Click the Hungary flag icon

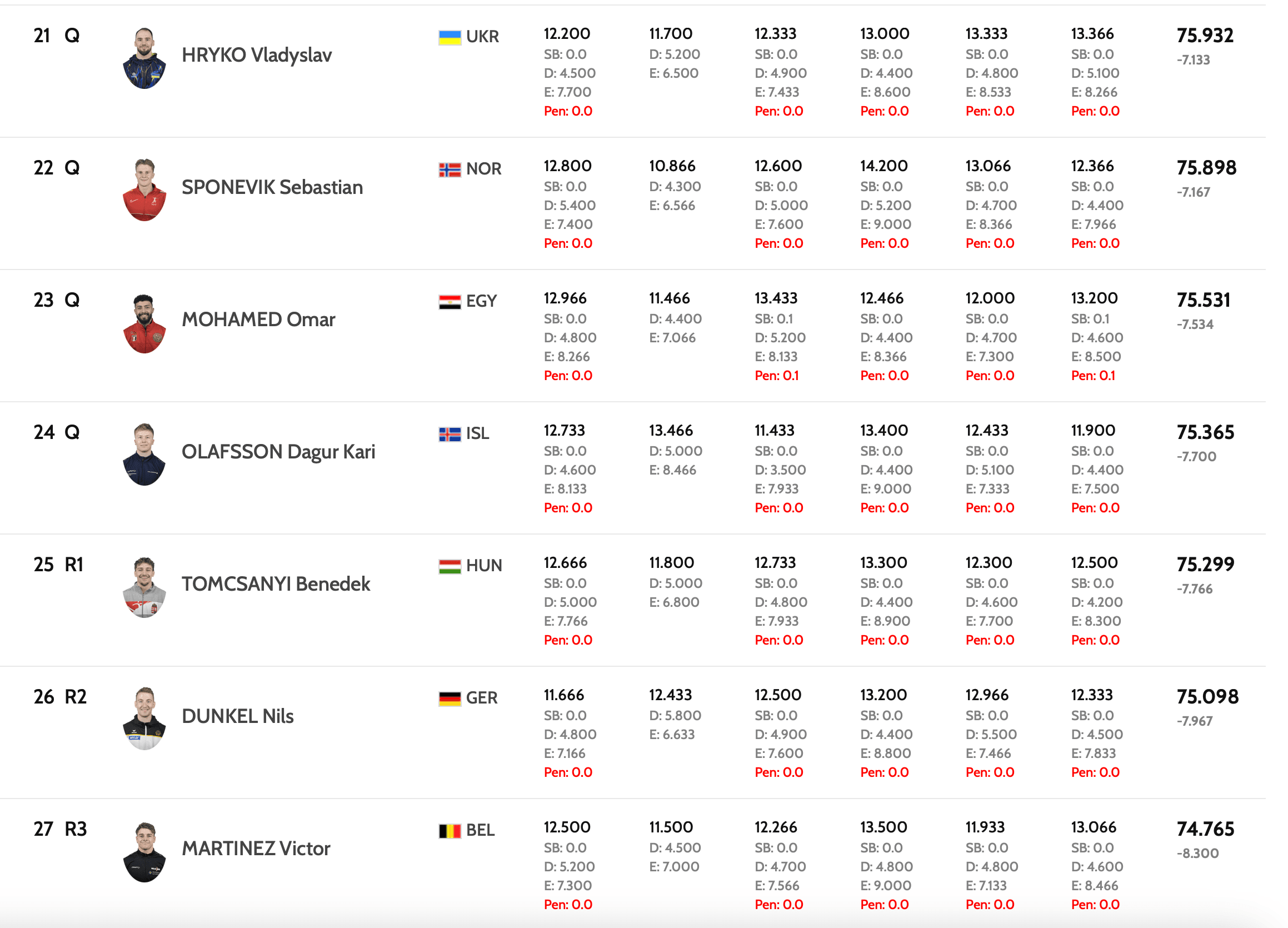click(449, 567)
